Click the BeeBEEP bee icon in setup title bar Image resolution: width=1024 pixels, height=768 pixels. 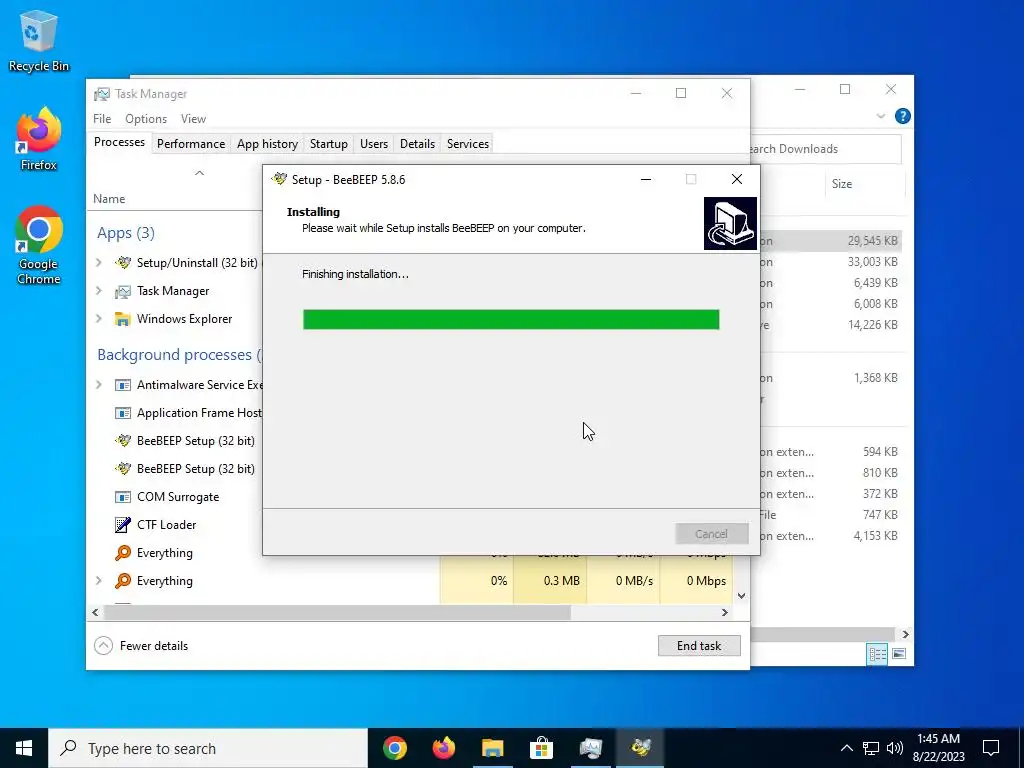pyautogui.click(x=280, y=179)
